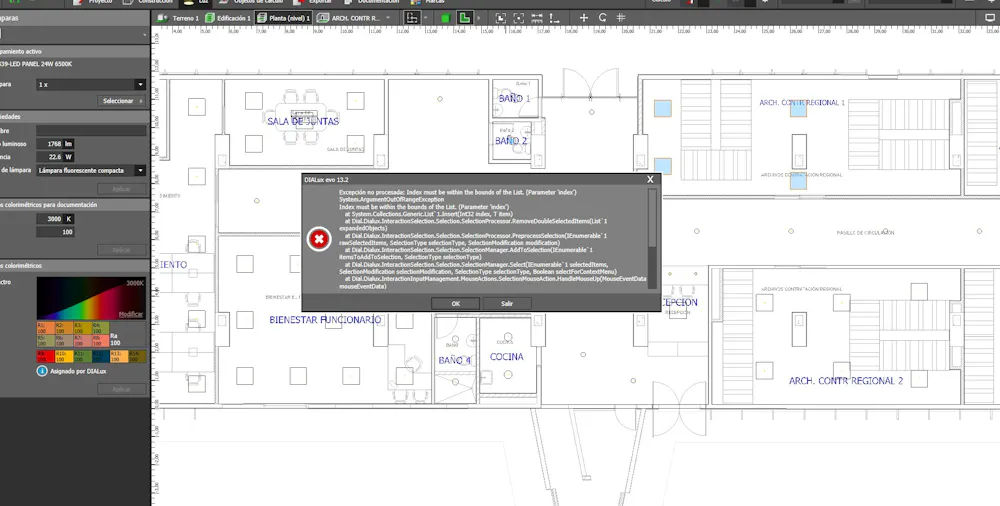Image resolution: width=1000 pixels, height=506 pixels.
Task: Click the R1 color rendering swatch
Action: (x=45, y=328)
